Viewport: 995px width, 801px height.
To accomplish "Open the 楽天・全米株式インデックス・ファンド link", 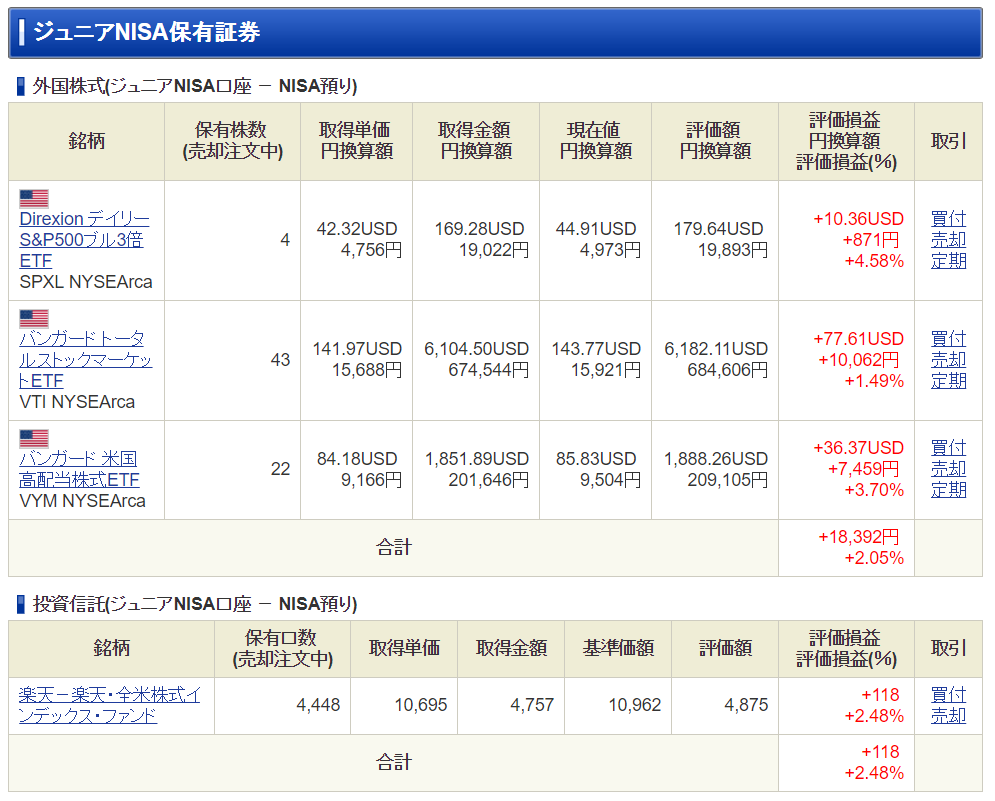I will pos(109,705).
